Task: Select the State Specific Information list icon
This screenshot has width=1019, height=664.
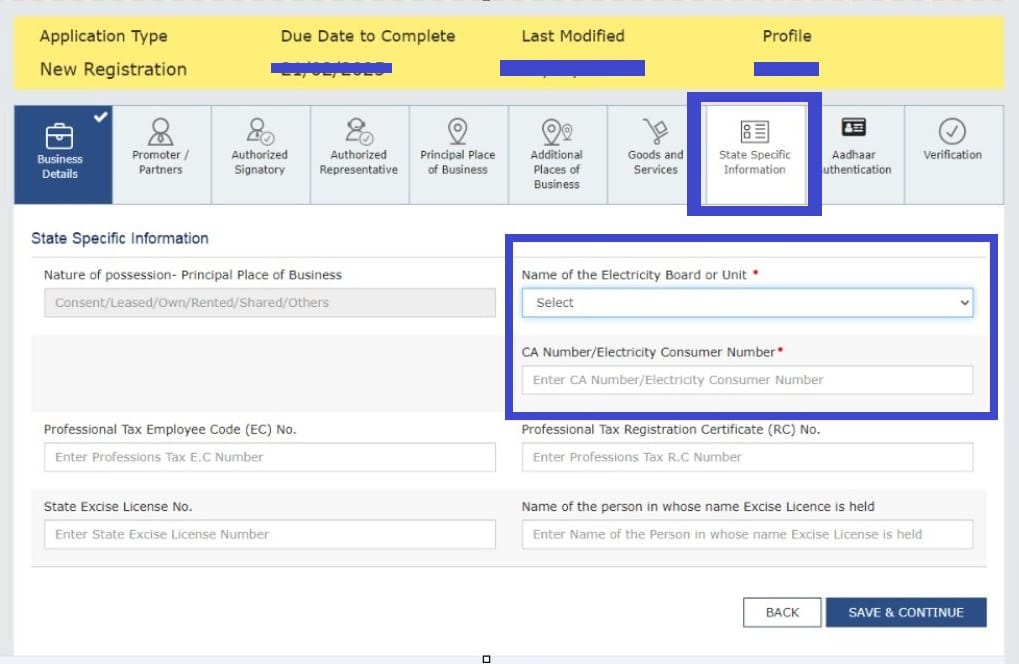Action: click(755, 132)
